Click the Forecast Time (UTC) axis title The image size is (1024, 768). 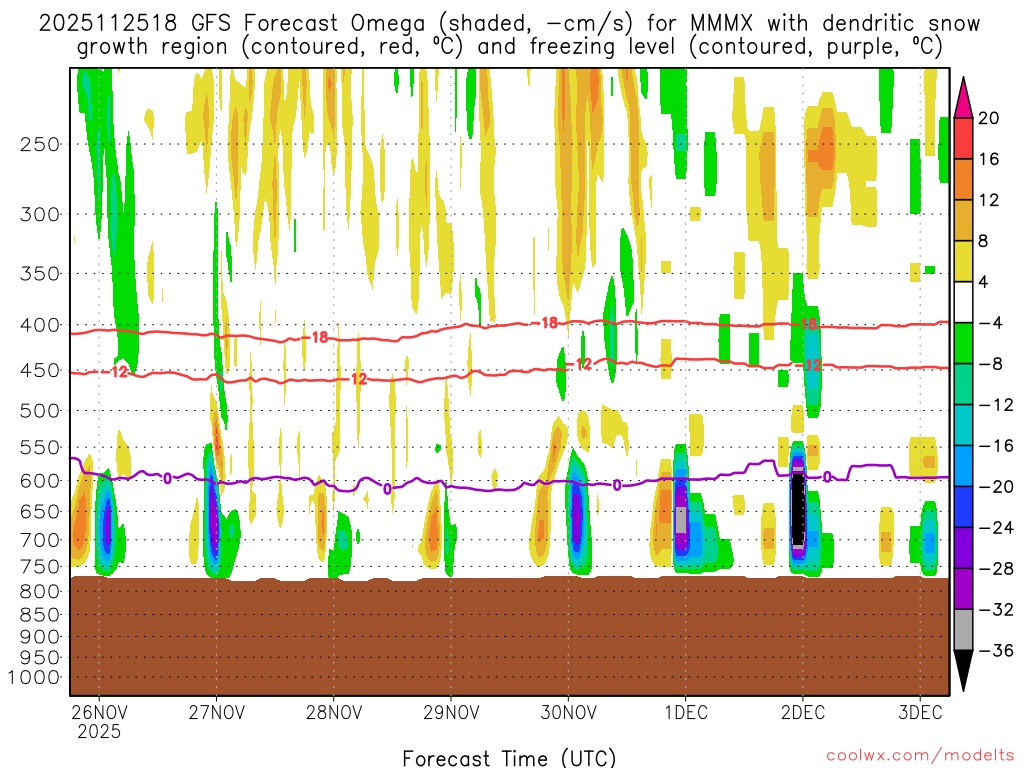tap(509, 758)
